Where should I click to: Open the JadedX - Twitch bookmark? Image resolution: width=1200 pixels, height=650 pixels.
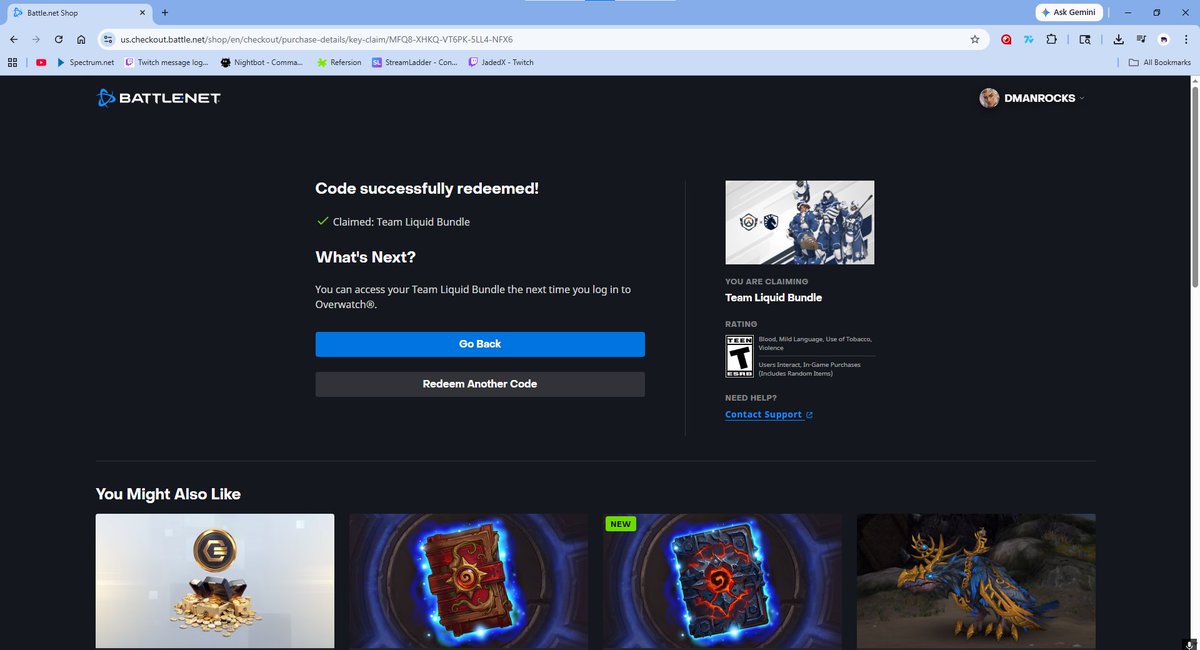tap(501, 62)
